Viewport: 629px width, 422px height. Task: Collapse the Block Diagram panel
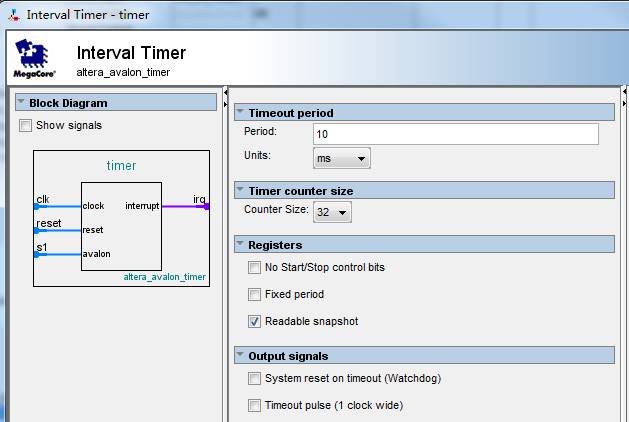click(21, 102)
